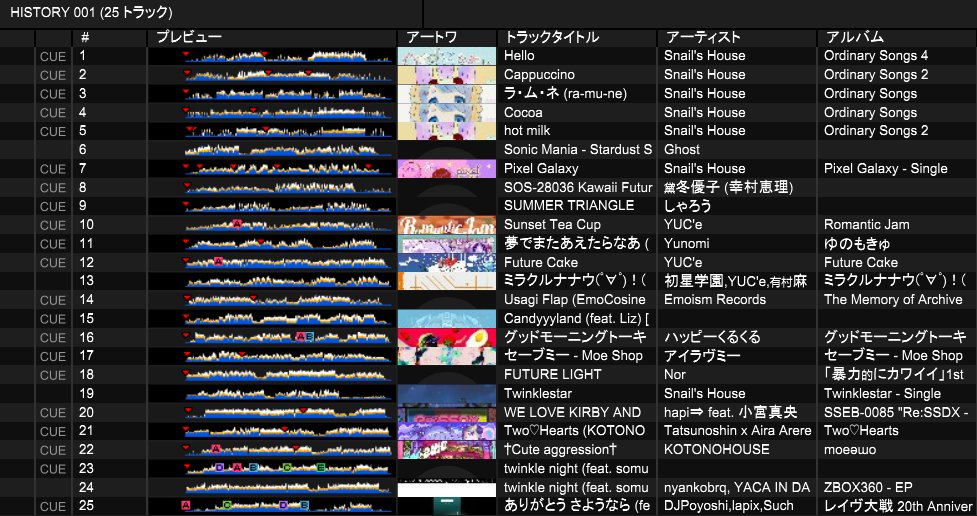Click the Two♡Hearts artwork thumbnail

(447, 431)
